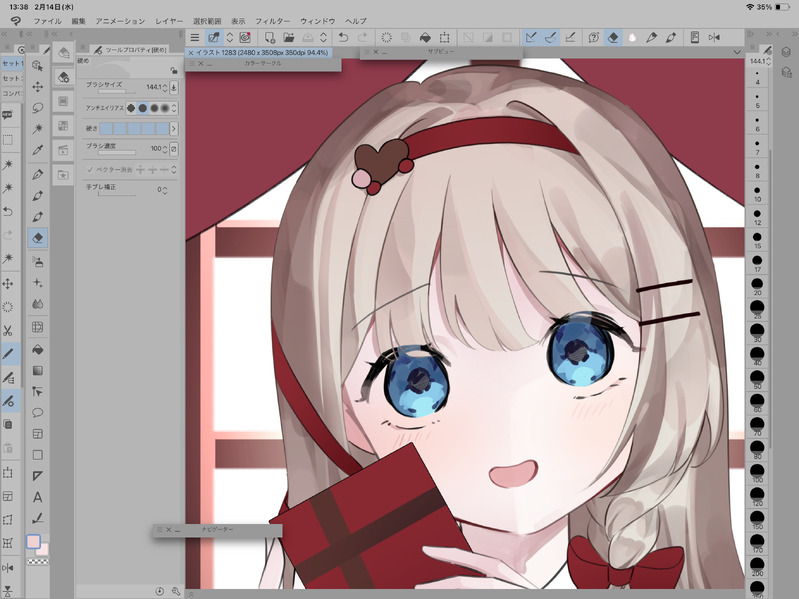
Task: Select brush size preset 100
Action: [757, 473]
